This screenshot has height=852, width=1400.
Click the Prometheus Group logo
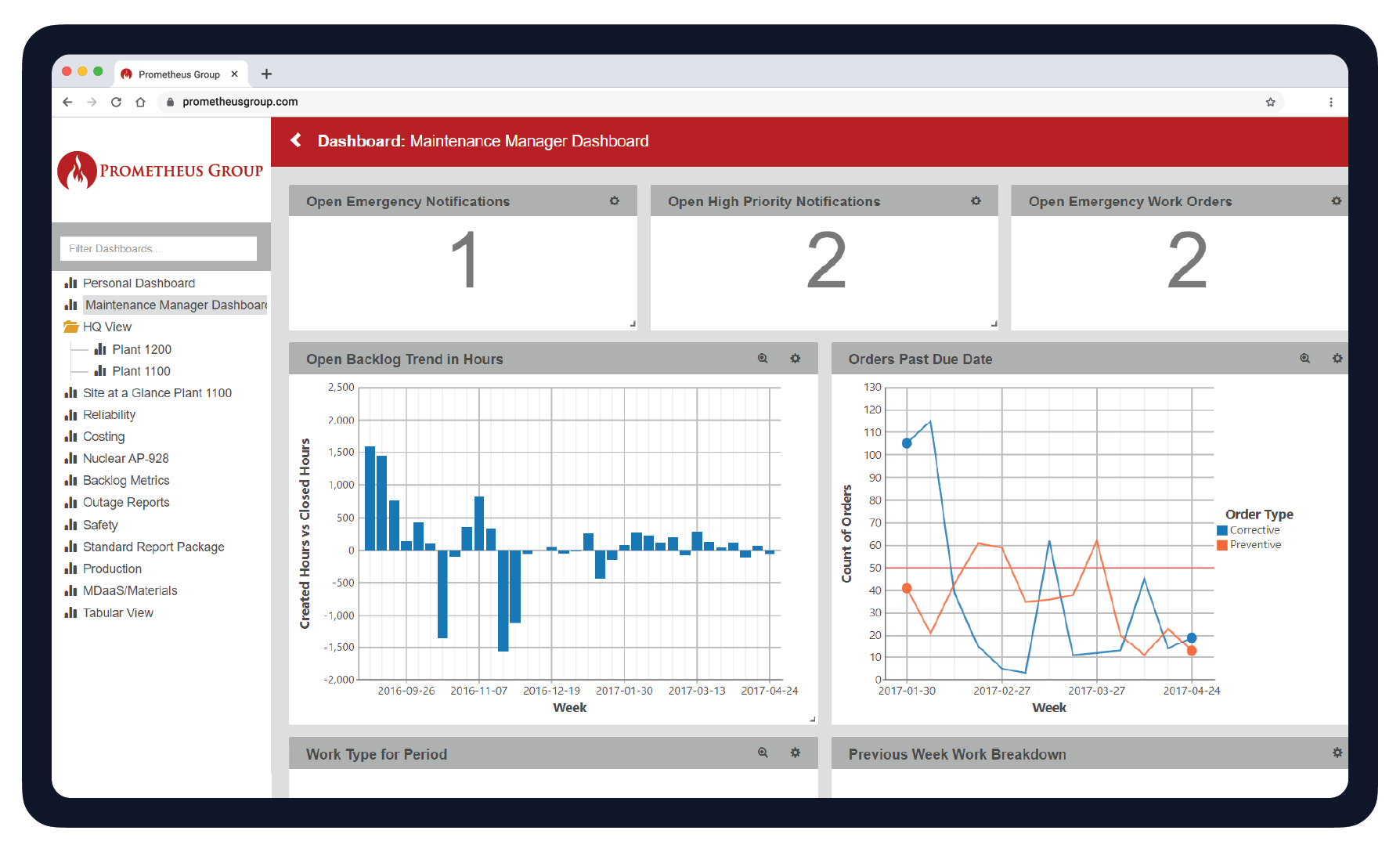(160, 170)
